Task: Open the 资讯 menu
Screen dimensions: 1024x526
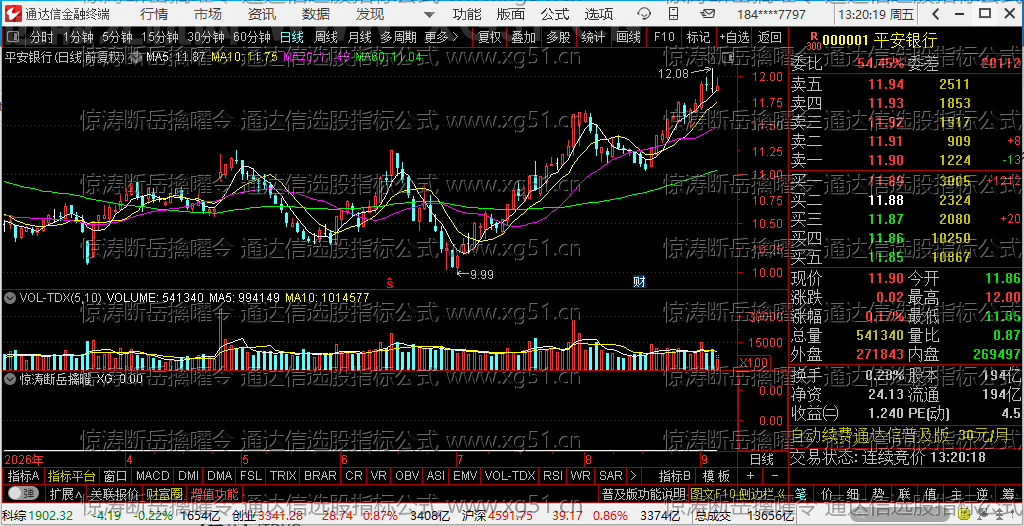Action: coord(262,14)
